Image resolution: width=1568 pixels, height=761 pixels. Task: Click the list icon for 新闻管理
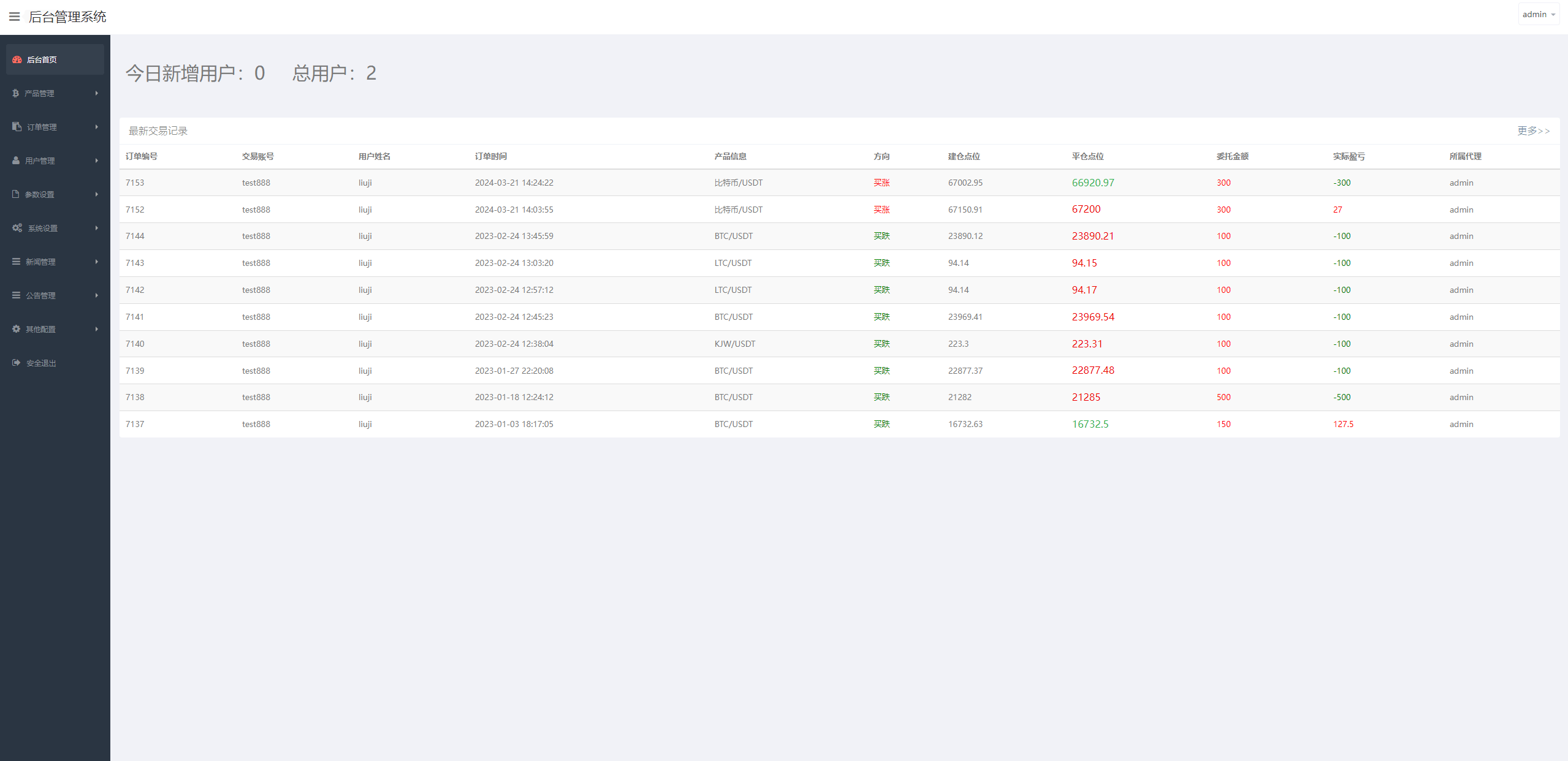click(16, 262)
